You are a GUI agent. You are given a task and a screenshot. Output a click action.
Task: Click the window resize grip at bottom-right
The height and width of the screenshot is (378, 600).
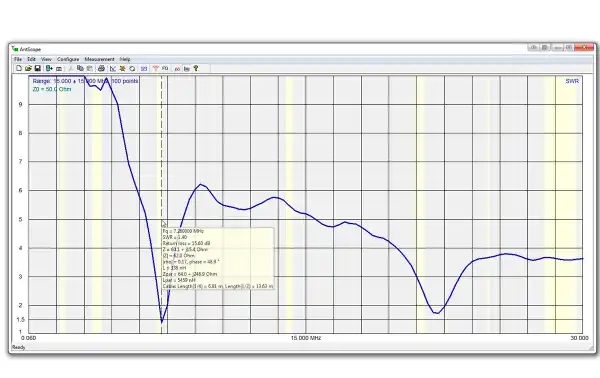tap(591, 348)
